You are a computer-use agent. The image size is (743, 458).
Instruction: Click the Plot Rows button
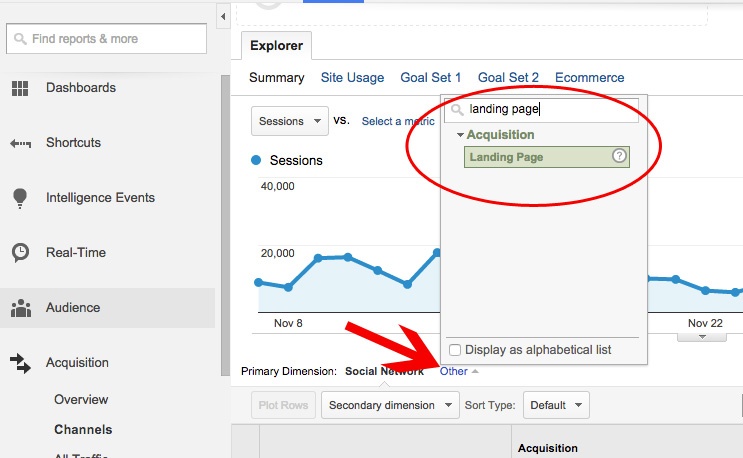[x=282, y=405]
